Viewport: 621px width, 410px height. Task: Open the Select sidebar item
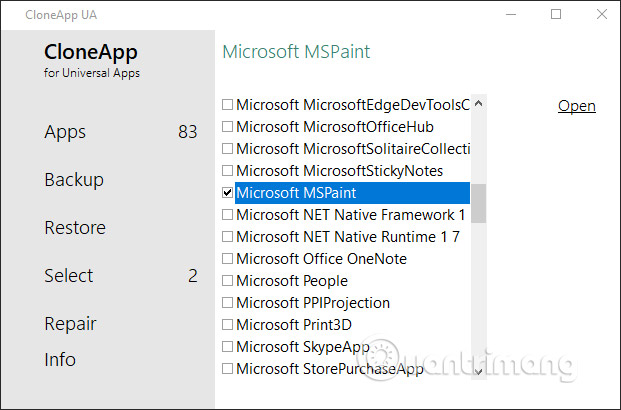(69, 276)
